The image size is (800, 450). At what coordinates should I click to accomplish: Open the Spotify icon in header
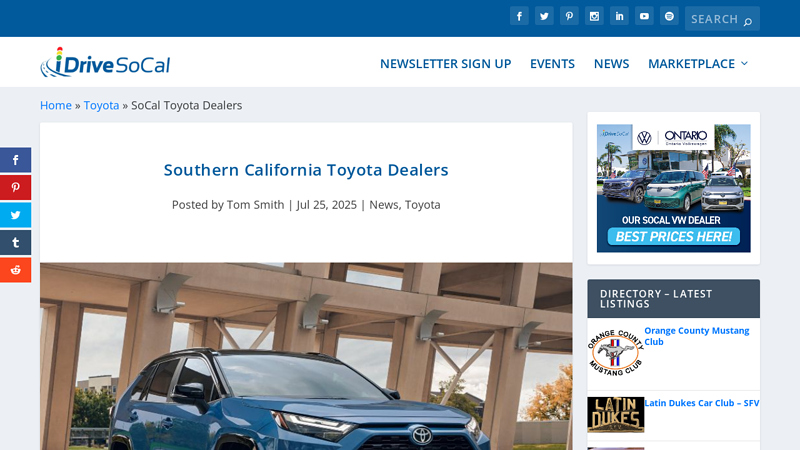[x=669, y=16]
